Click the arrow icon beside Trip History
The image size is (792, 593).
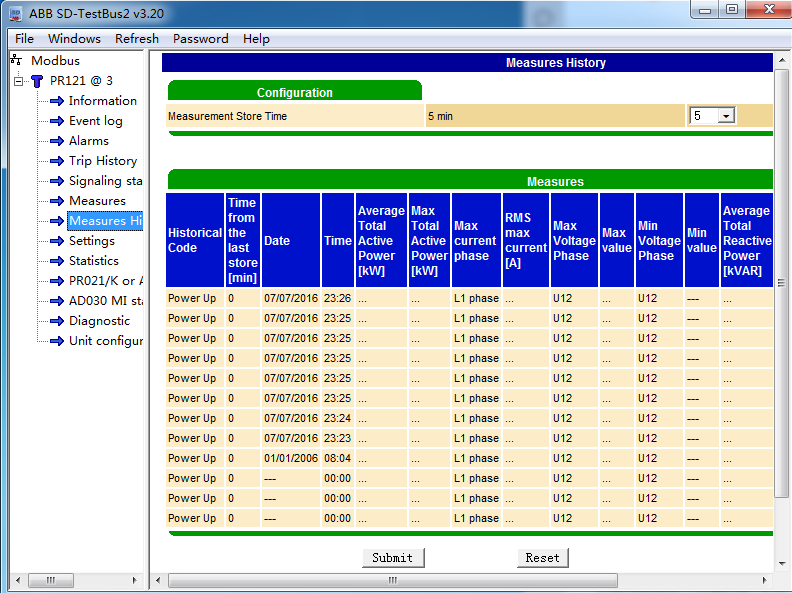click(x=57, y=161)
